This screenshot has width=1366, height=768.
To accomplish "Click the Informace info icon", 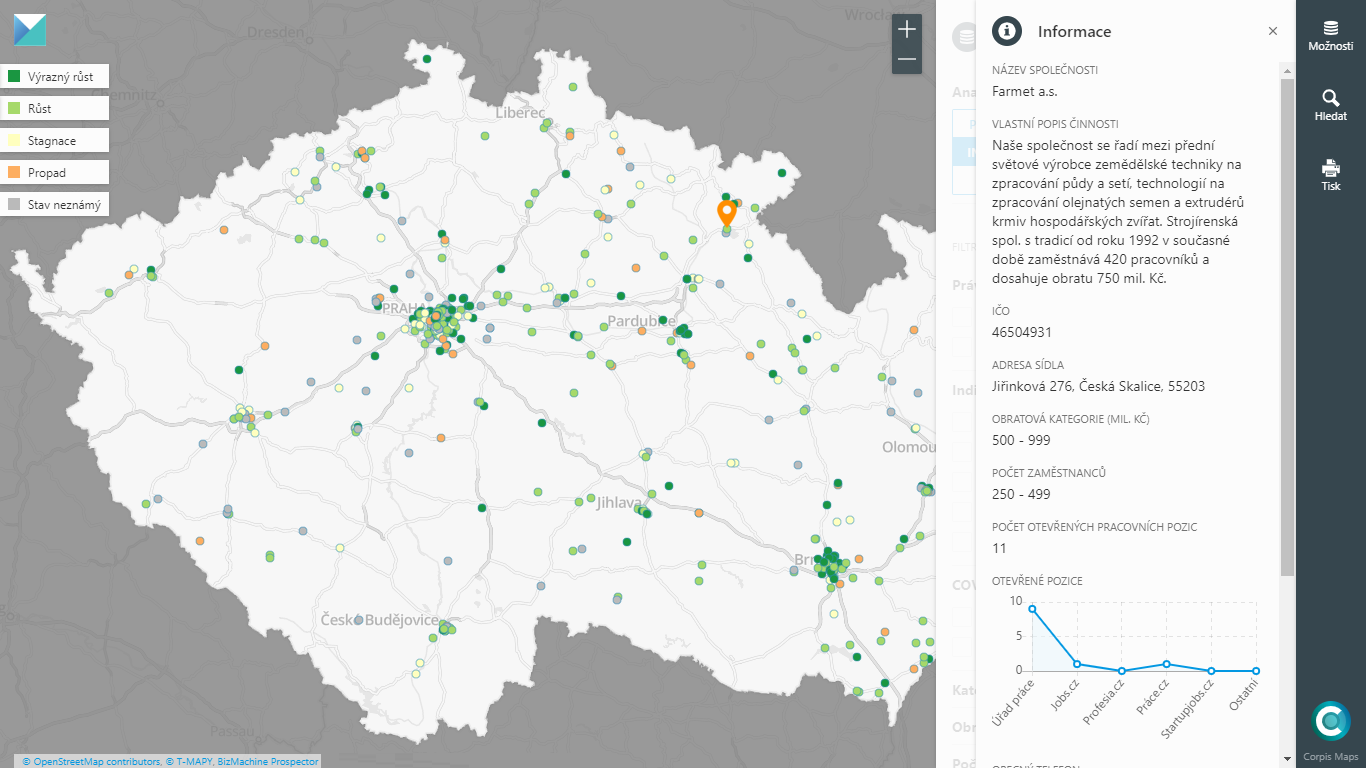I will [1007, 31].
